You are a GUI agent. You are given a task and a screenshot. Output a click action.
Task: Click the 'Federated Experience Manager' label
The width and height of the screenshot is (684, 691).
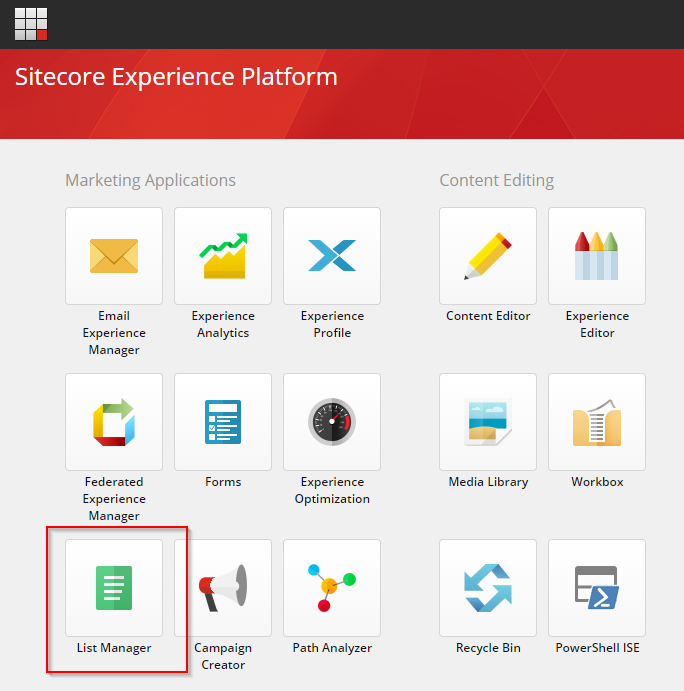(114, 498)
